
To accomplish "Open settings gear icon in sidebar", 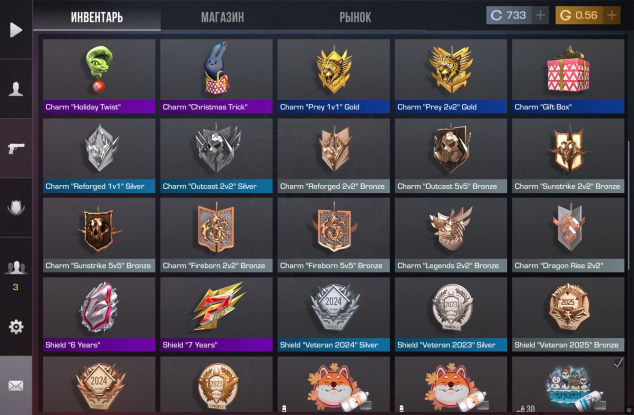I will [x=16, y=326].
